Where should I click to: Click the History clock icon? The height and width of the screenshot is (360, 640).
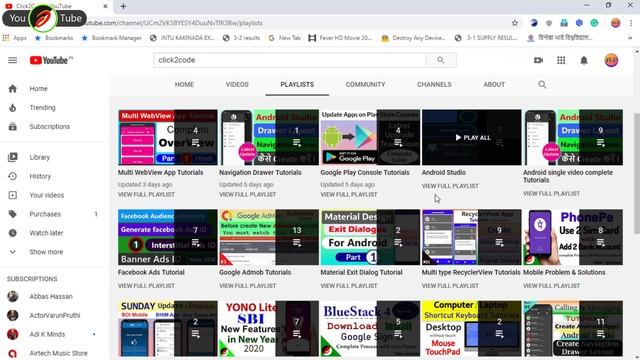point(13,176)
